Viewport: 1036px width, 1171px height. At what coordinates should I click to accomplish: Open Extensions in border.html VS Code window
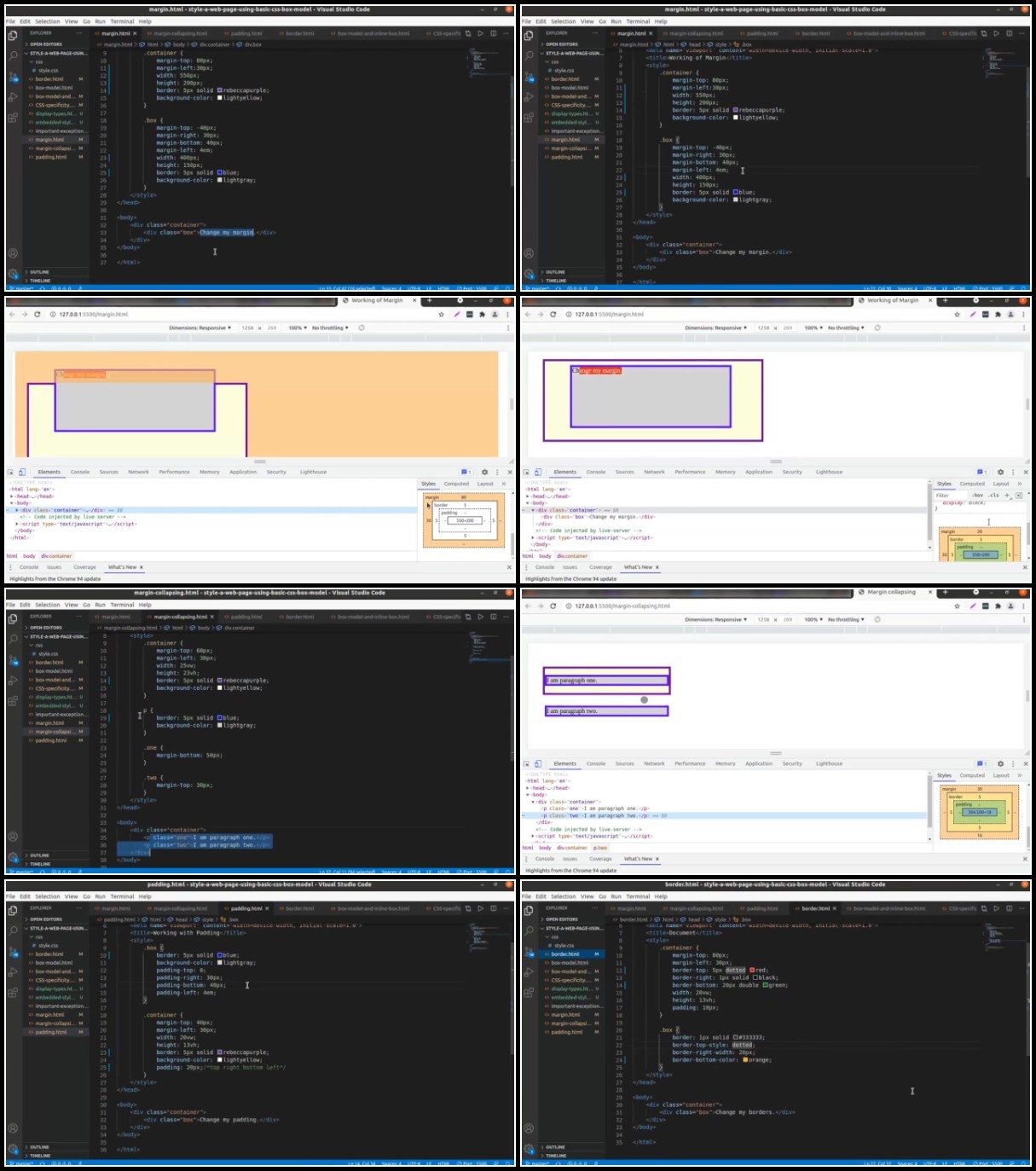point(529,993)
